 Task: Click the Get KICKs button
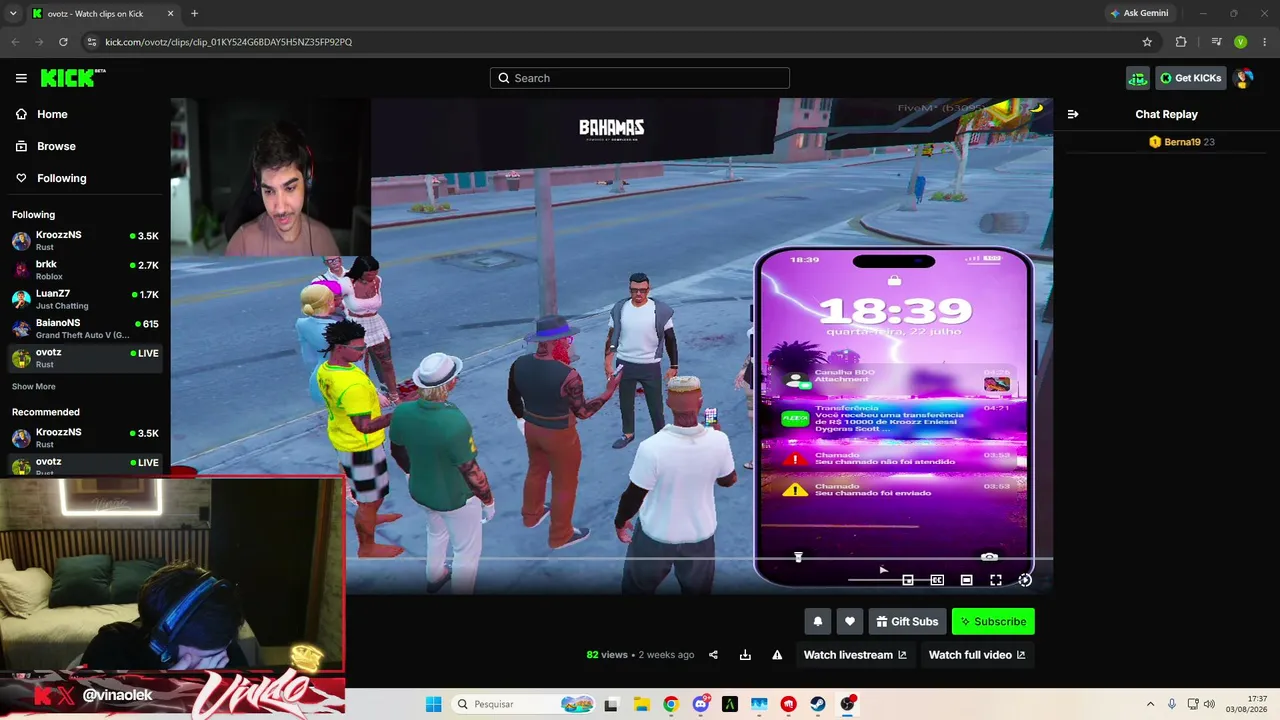(x=1191, y=78)
